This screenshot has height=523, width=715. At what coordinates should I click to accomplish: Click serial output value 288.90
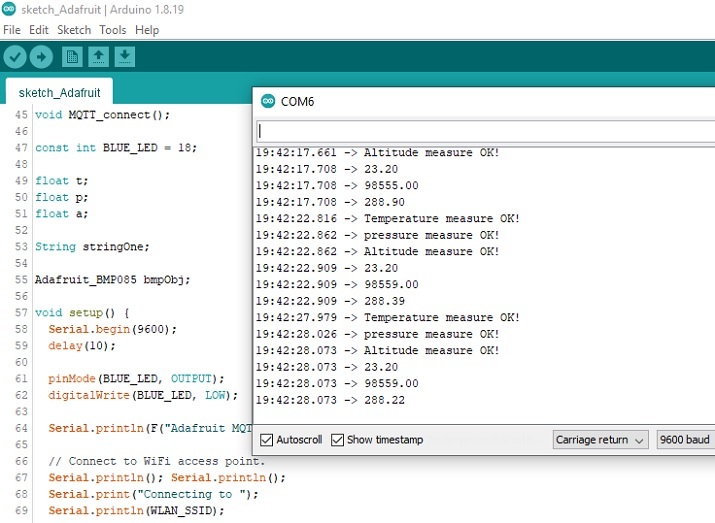click(x=384, y=202)
